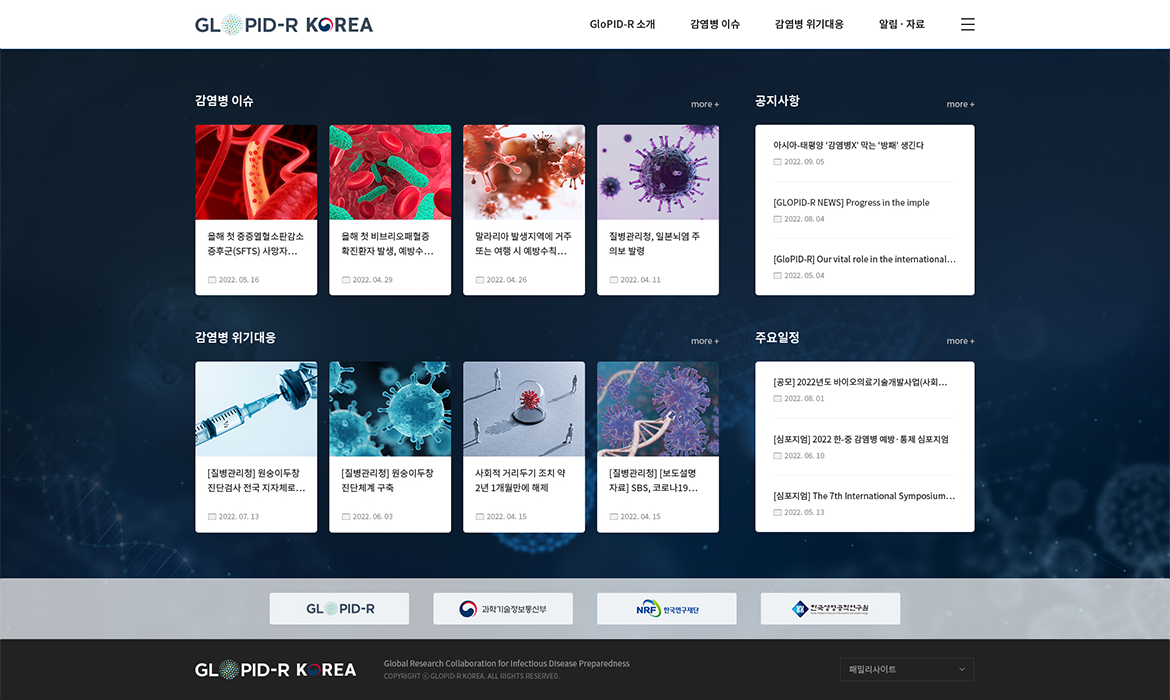Click title [질병관리청] 원숭이두창 진단검사 전국 지자체로
Viewport: 1170px width, 700px height.
point(256,480)
